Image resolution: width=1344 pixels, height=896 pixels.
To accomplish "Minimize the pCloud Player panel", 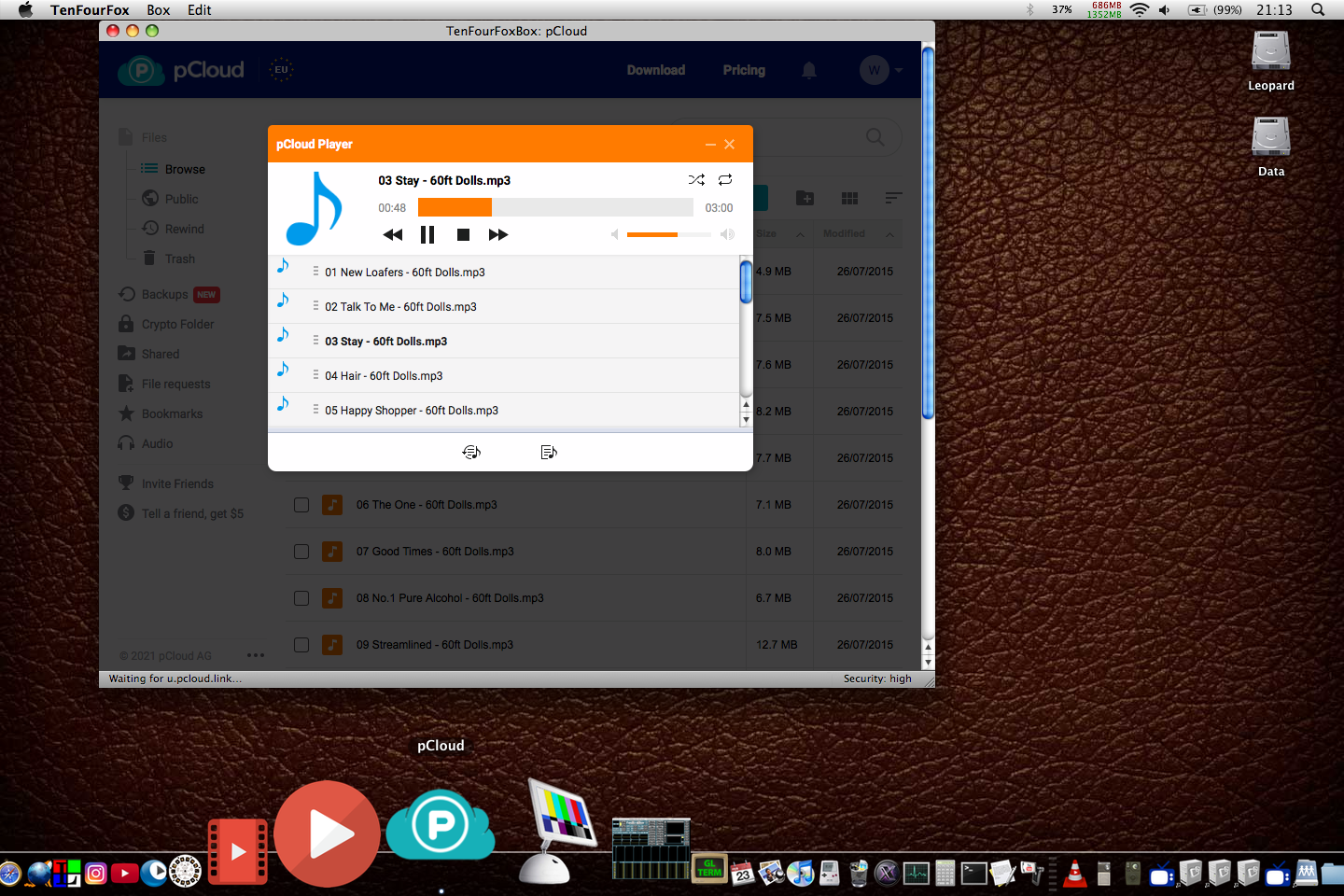I will (x=710, y=145).
